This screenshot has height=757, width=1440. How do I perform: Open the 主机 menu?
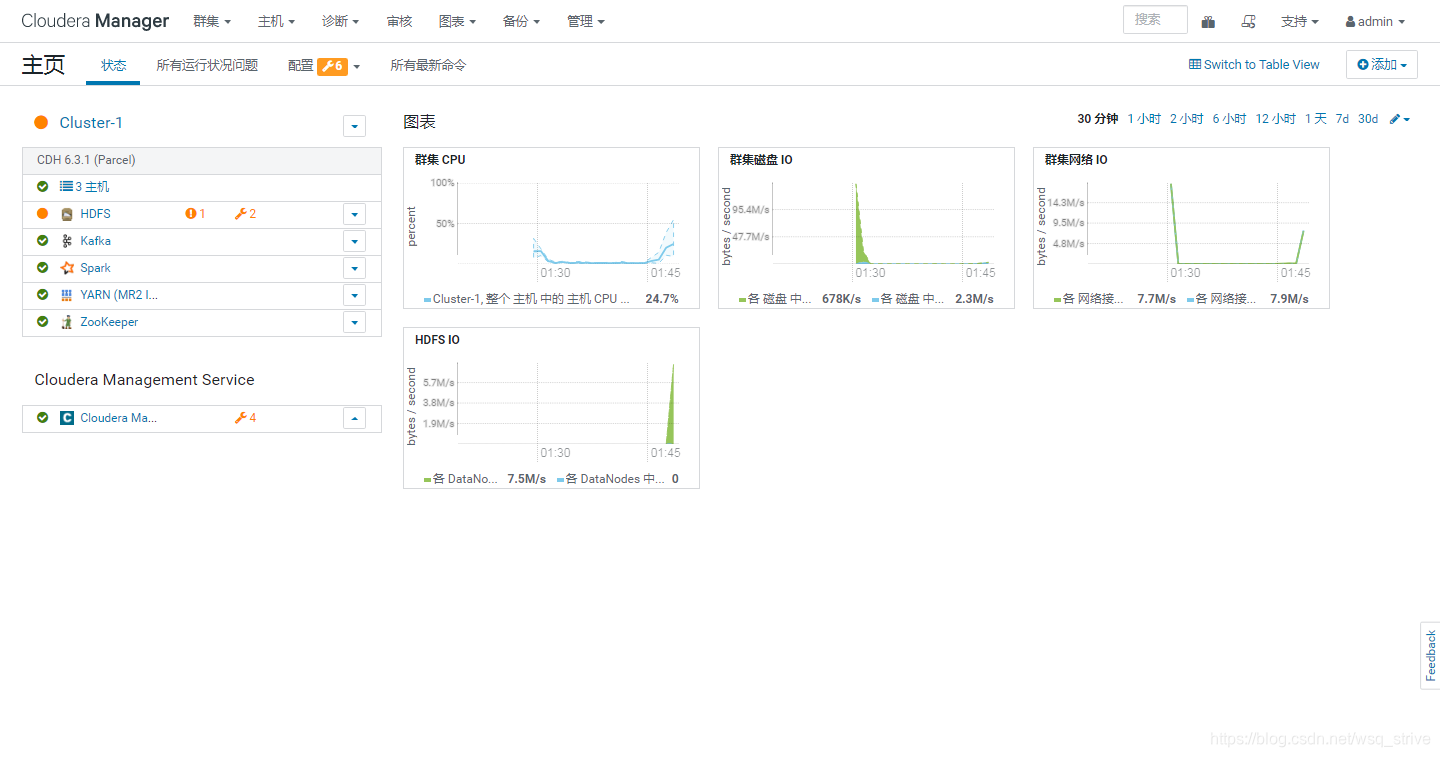276,21
